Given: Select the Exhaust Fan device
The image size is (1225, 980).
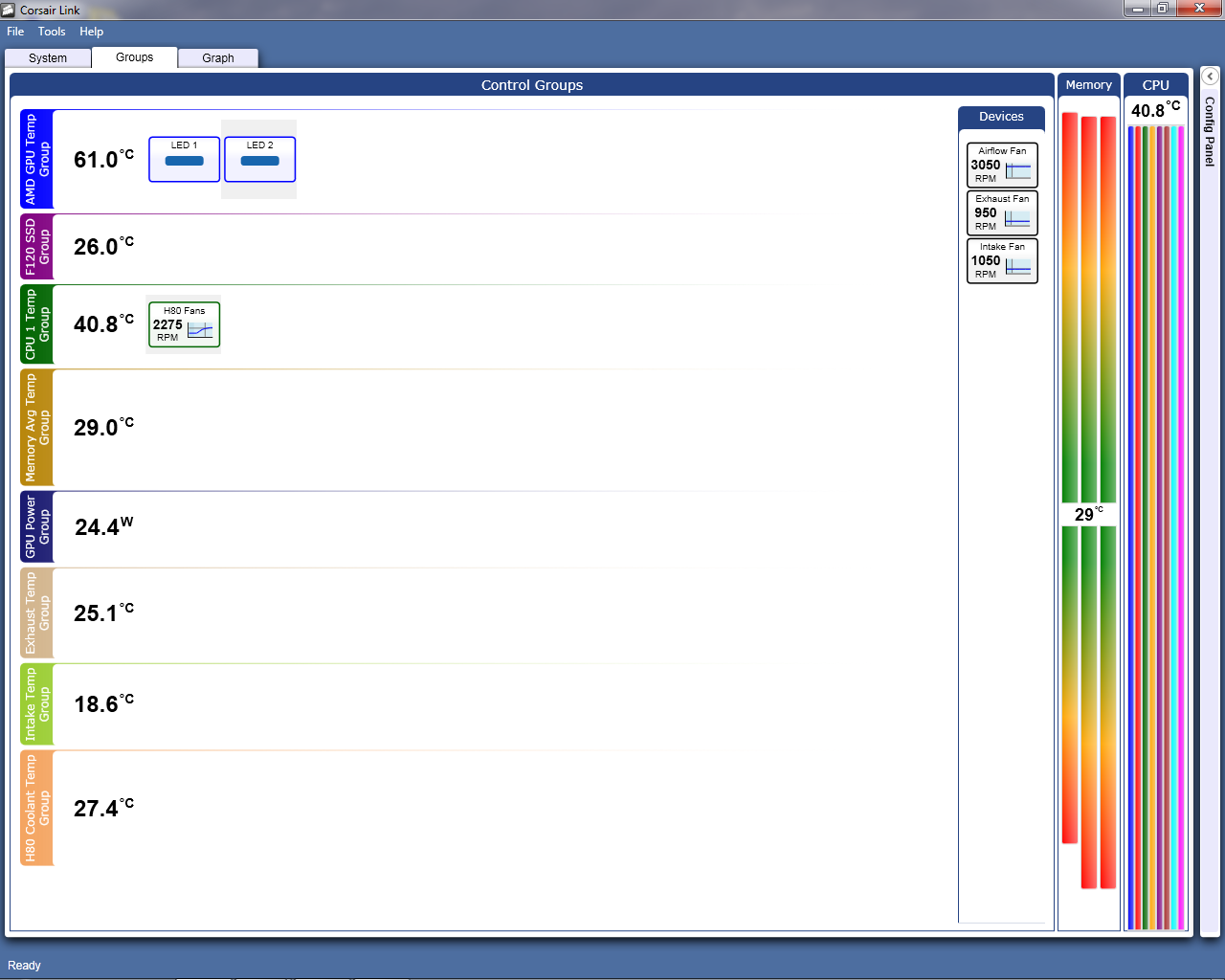Looking at the screenshot, I should tap(1002, 212).
